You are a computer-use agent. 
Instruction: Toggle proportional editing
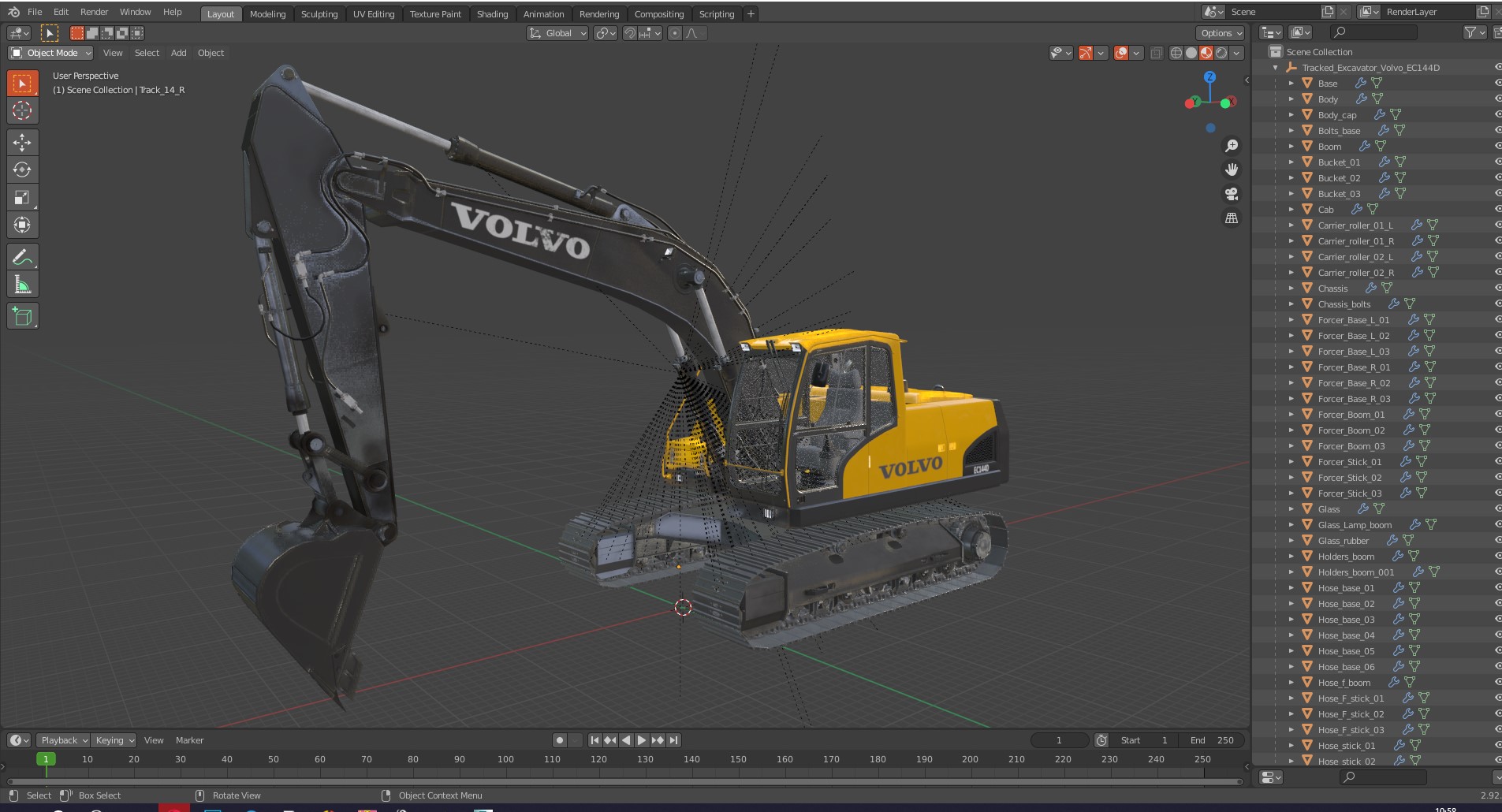674,33
